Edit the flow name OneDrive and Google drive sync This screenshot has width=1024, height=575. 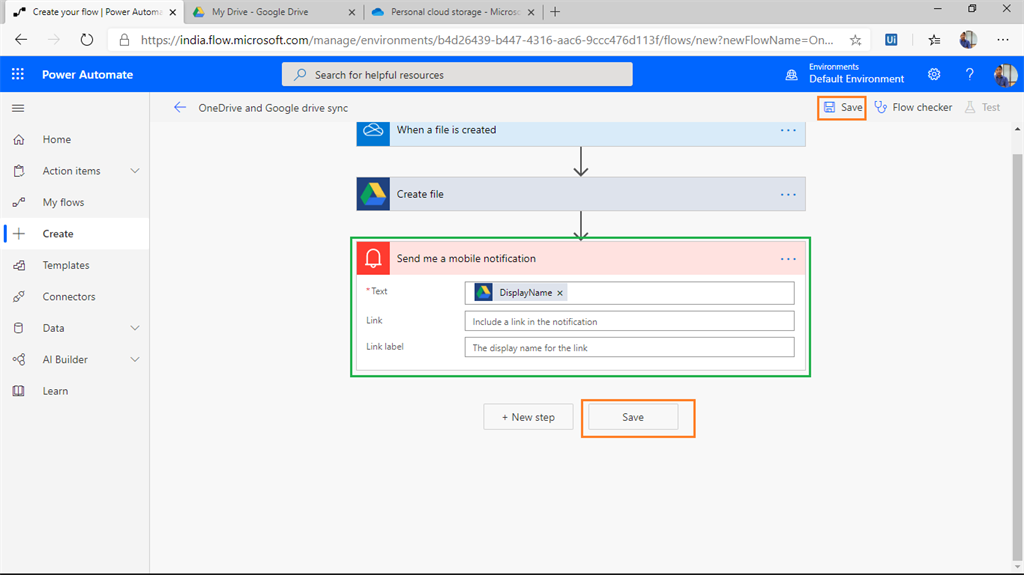click(x=273, y=108)
